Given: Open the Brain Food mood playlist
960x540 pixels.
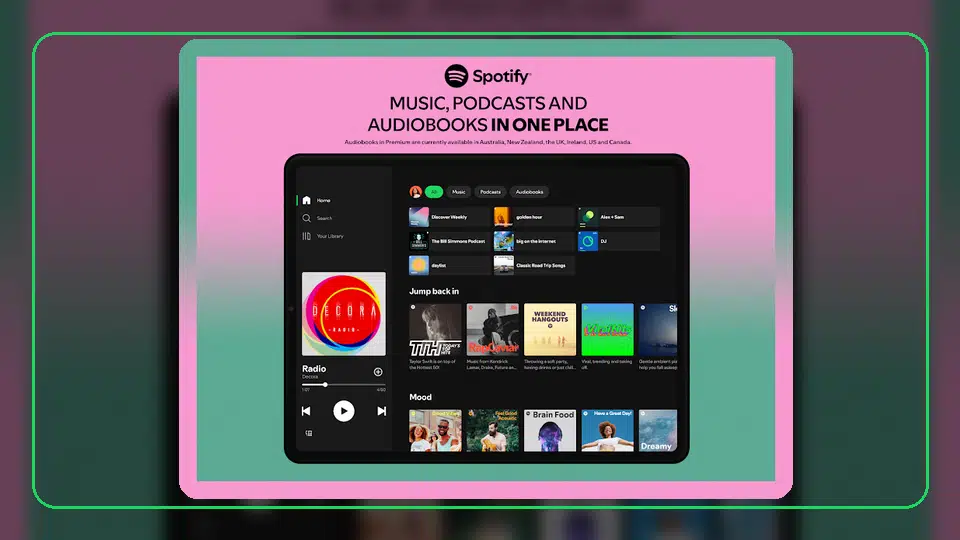Looking at the screenshot, I should (x=550, y=430).
